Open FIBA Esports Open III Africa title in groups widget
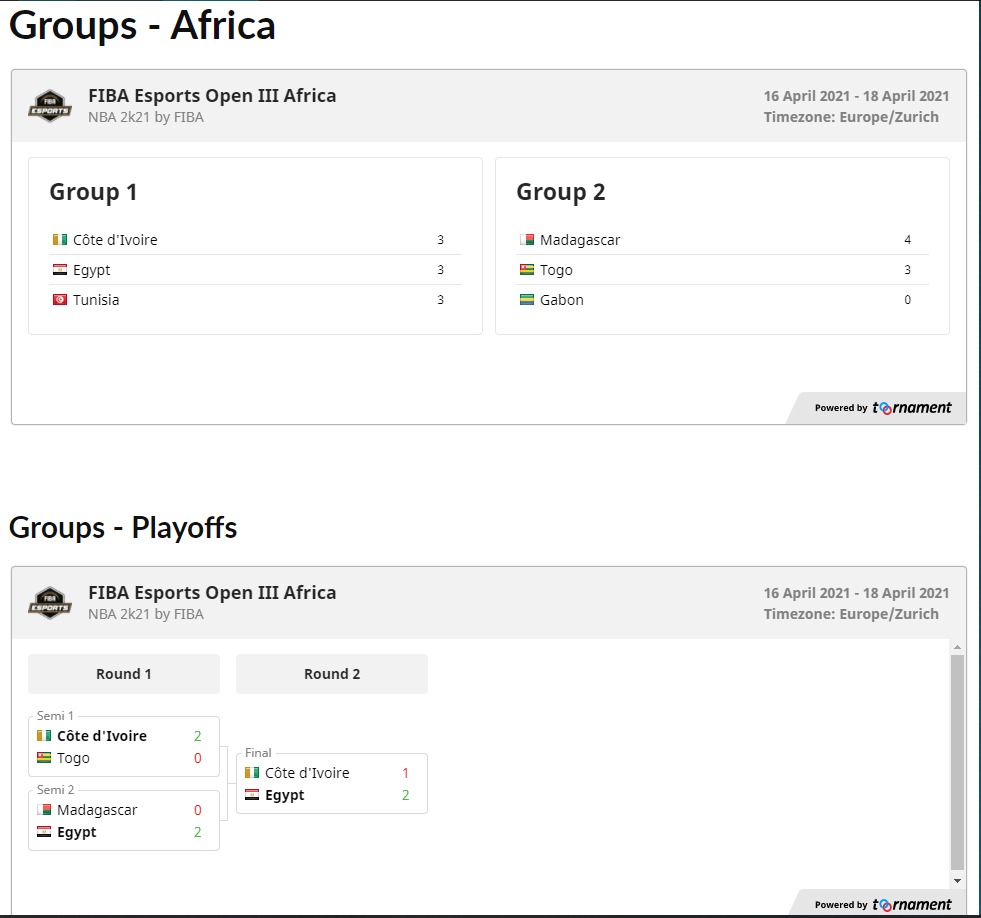This screenshot has width=981, height=918. click(x=212, y=96)
